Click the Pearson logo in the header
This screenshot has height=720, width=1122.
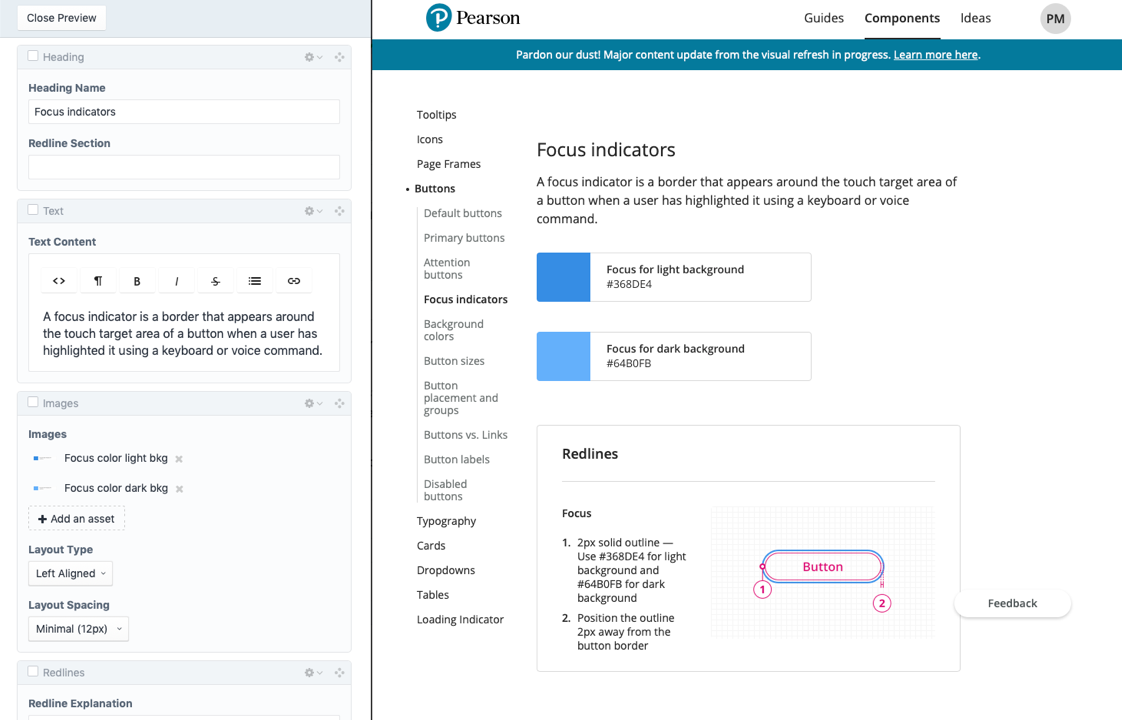pos(472,17)
